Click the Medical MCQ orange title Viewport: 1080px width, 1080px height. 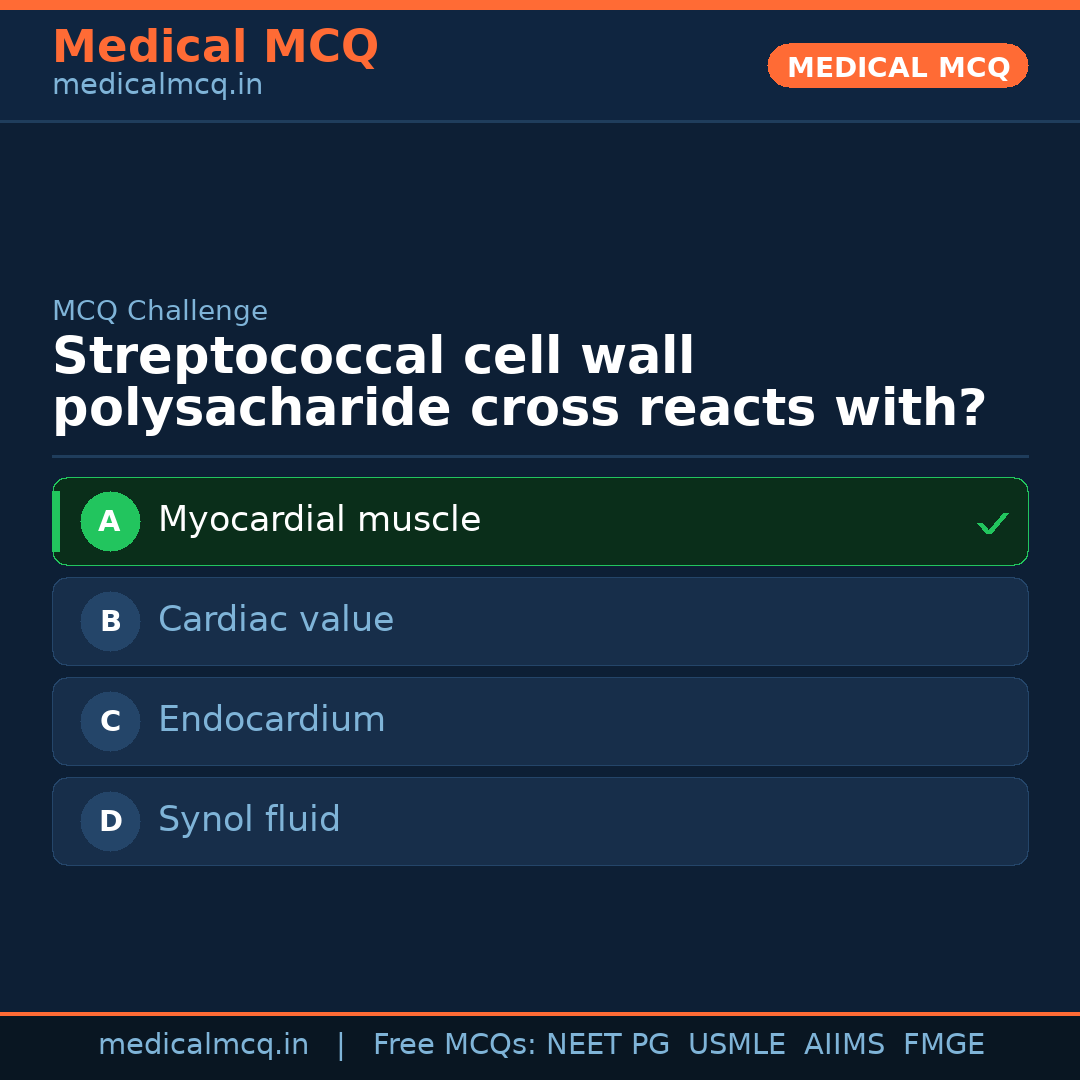click(x=215, y=47)
